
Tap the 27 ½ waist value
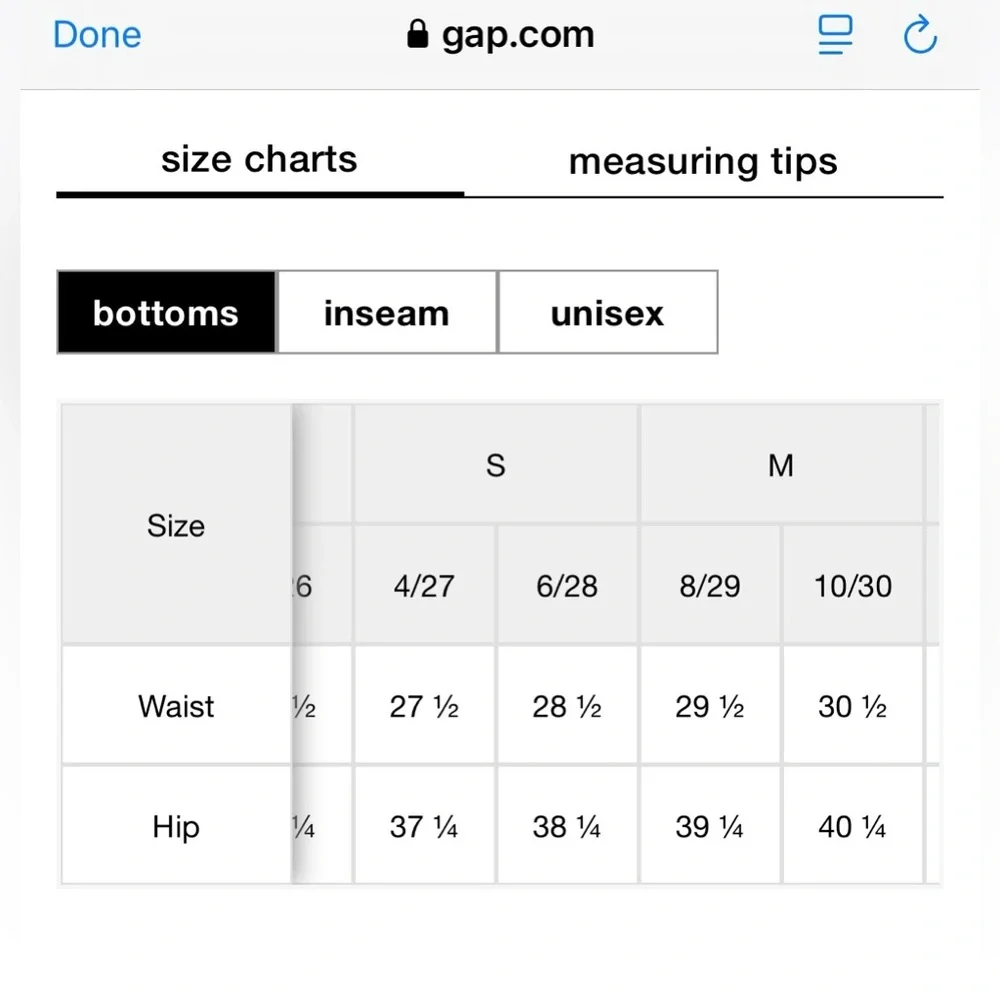point(424,707)
